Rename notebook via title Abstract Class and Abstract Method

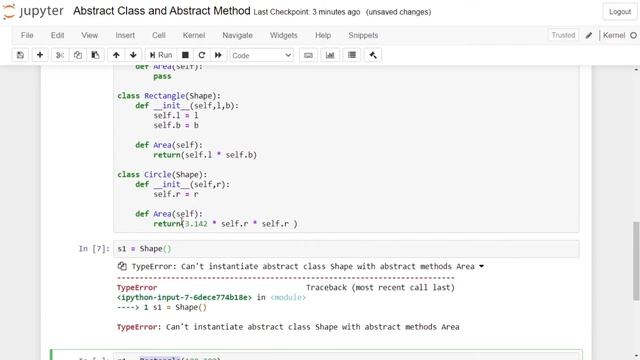[x=162, y=11]
